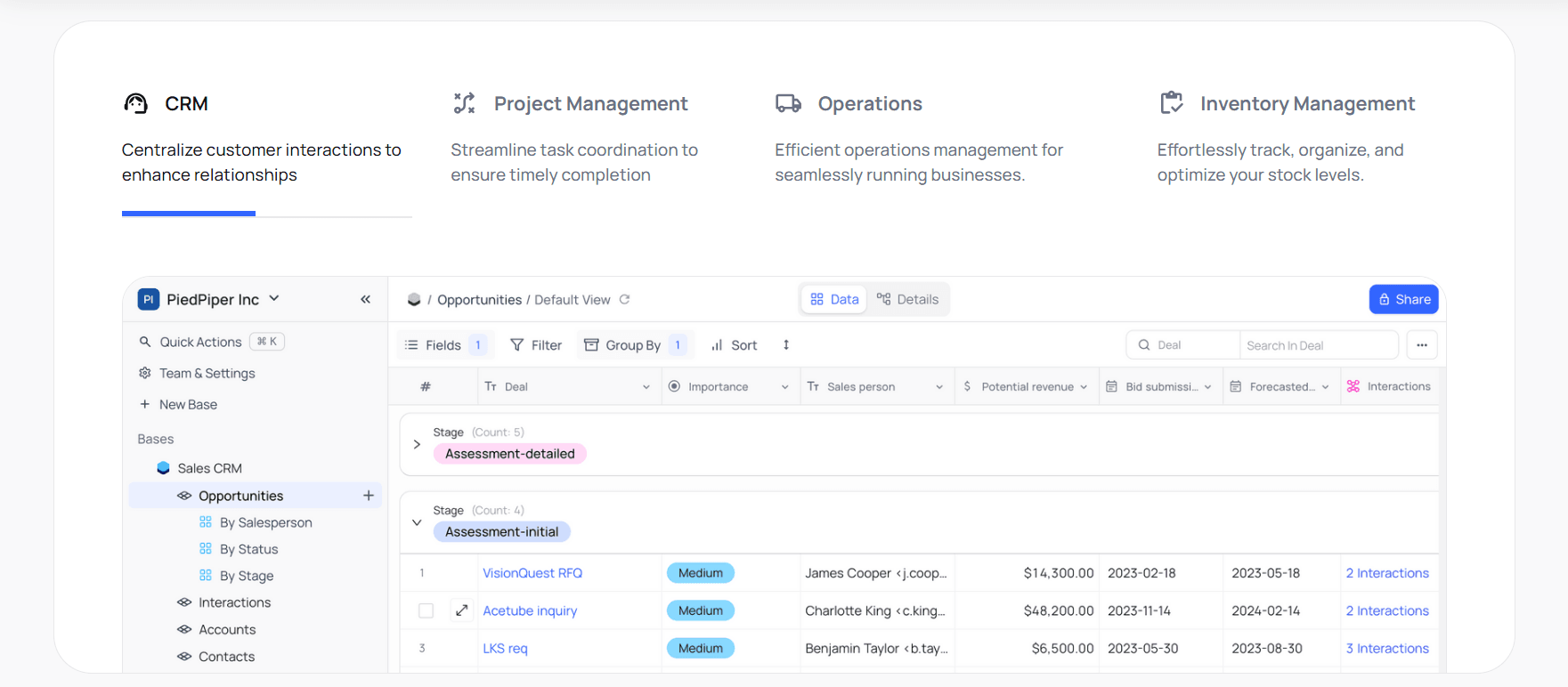Click the New Base plus icon
1568x687 pixels.
pos(145,404)
